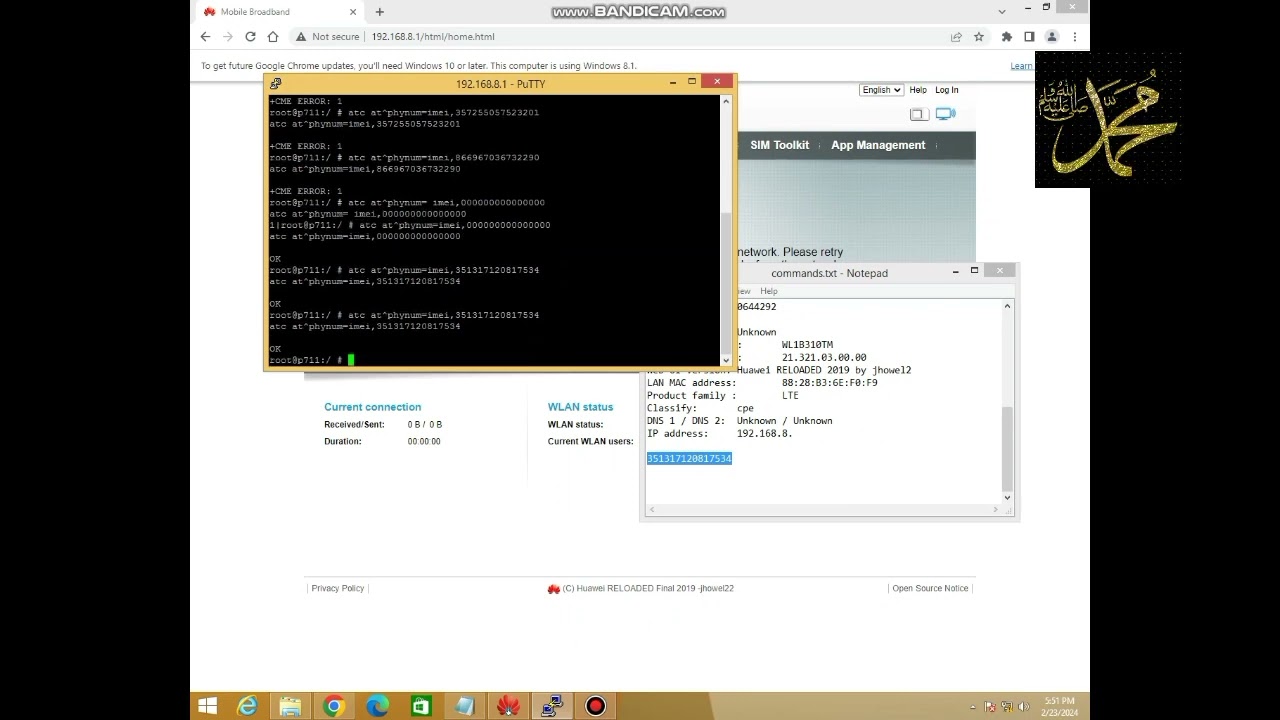Open Windows Store from taskbar
The width and height of the screenshot is (1280, 720).
click(x=421, y=706)
